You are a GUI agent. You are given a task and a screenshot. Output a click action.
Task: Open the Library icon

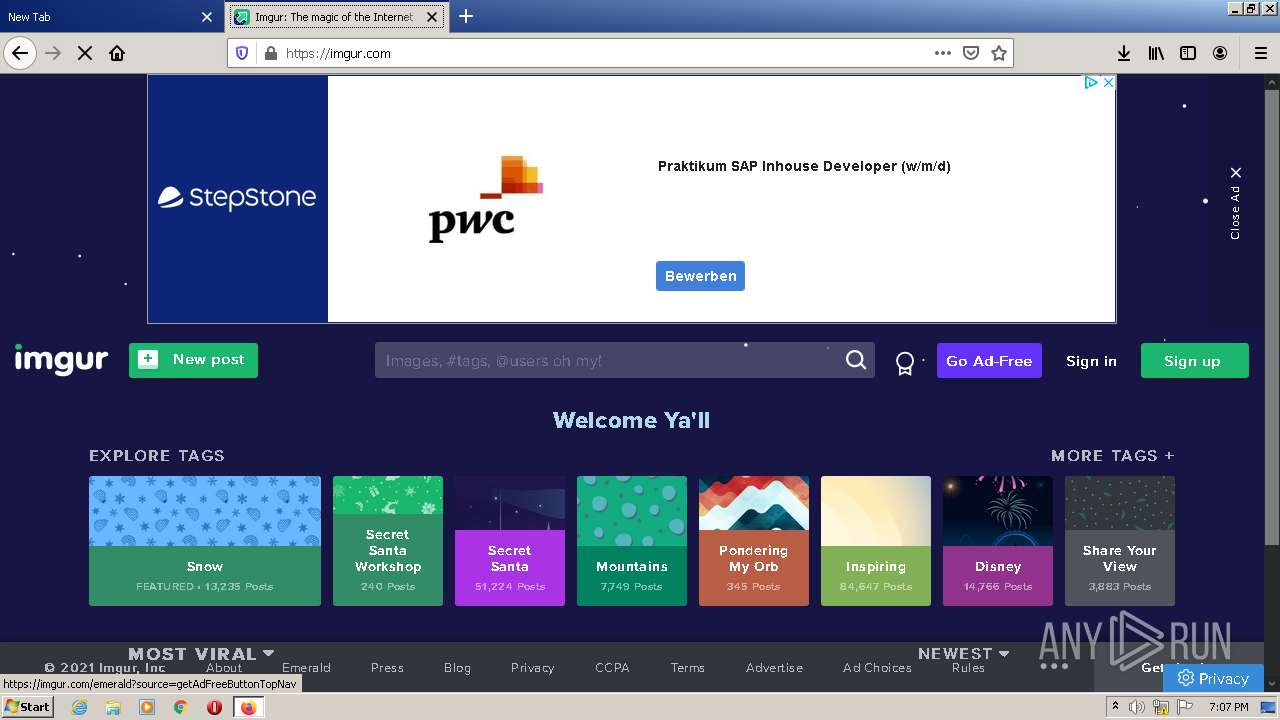tap(1156, 53)
